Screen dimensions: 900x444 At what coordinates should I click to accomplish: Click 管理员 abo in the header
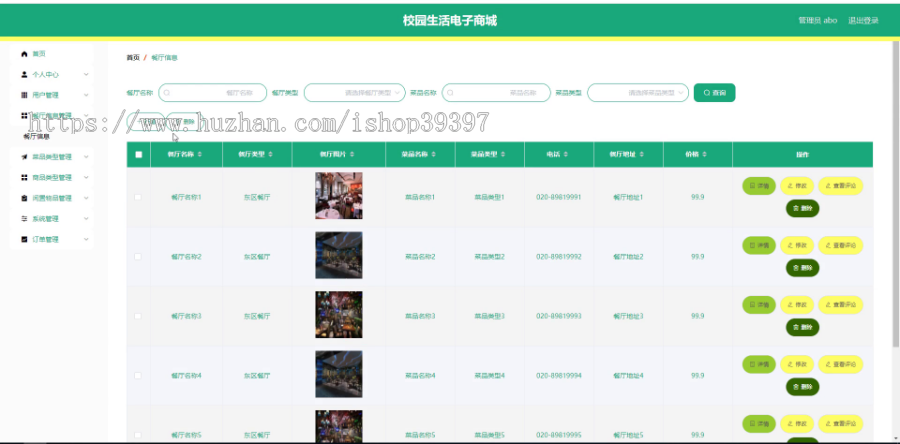[x=817, y=20]
